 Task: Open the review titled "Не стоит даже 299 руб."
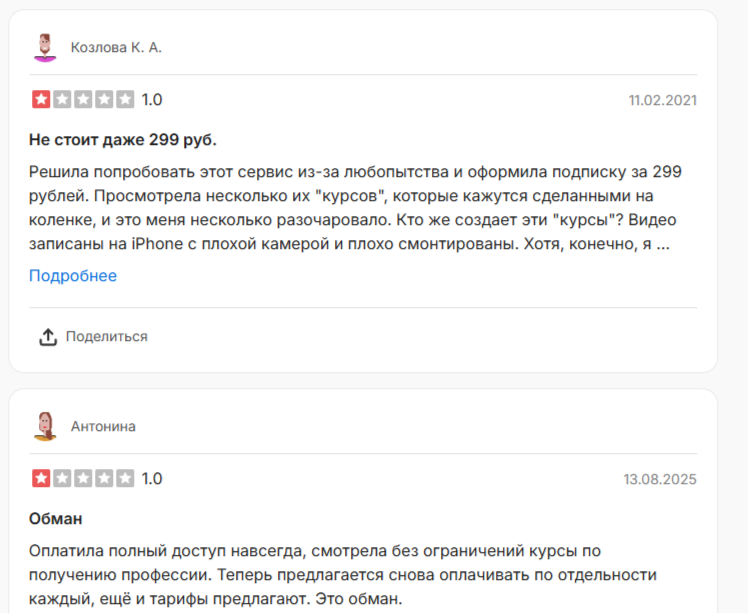tap(123, 138)
